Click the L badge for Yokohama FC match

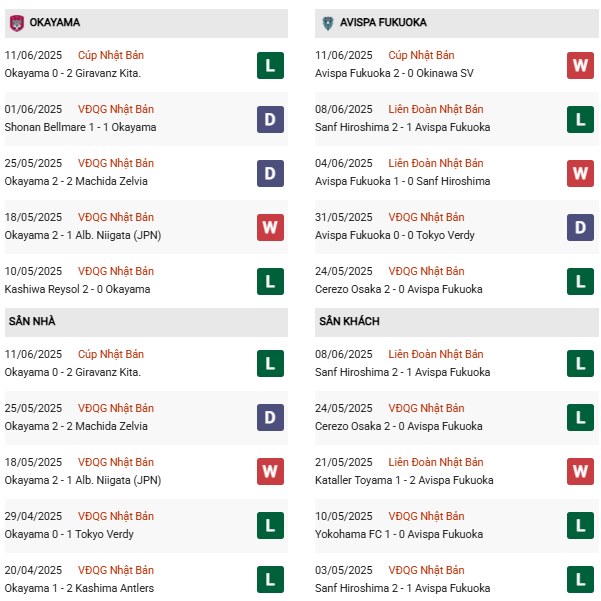coord(580,526)
